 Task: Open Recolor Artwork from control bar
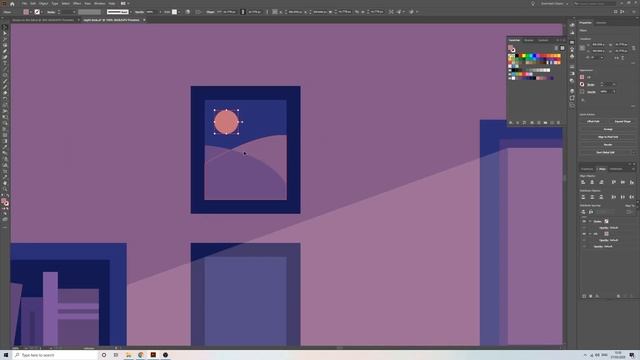187,12
